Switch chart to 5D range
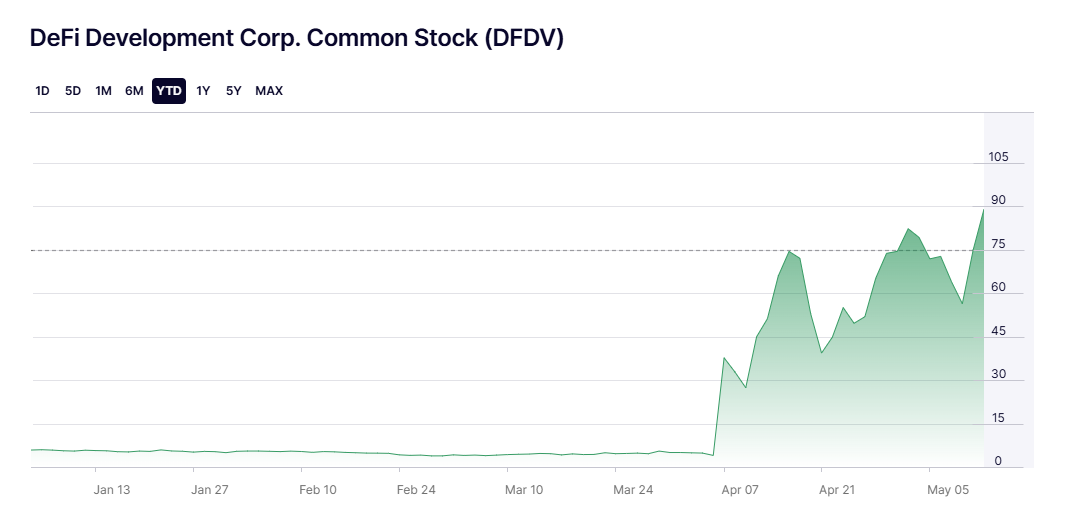 coord(73,91)
